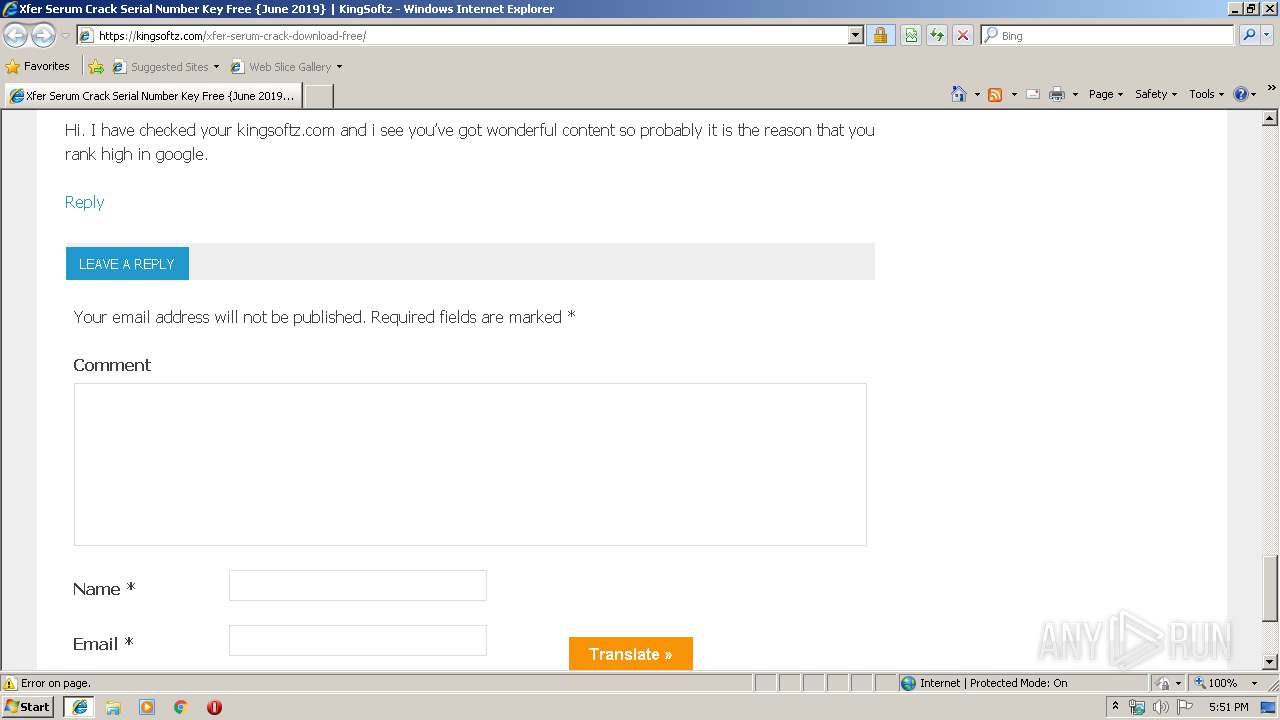
Task: Click the Reply link
Action: 84,202
